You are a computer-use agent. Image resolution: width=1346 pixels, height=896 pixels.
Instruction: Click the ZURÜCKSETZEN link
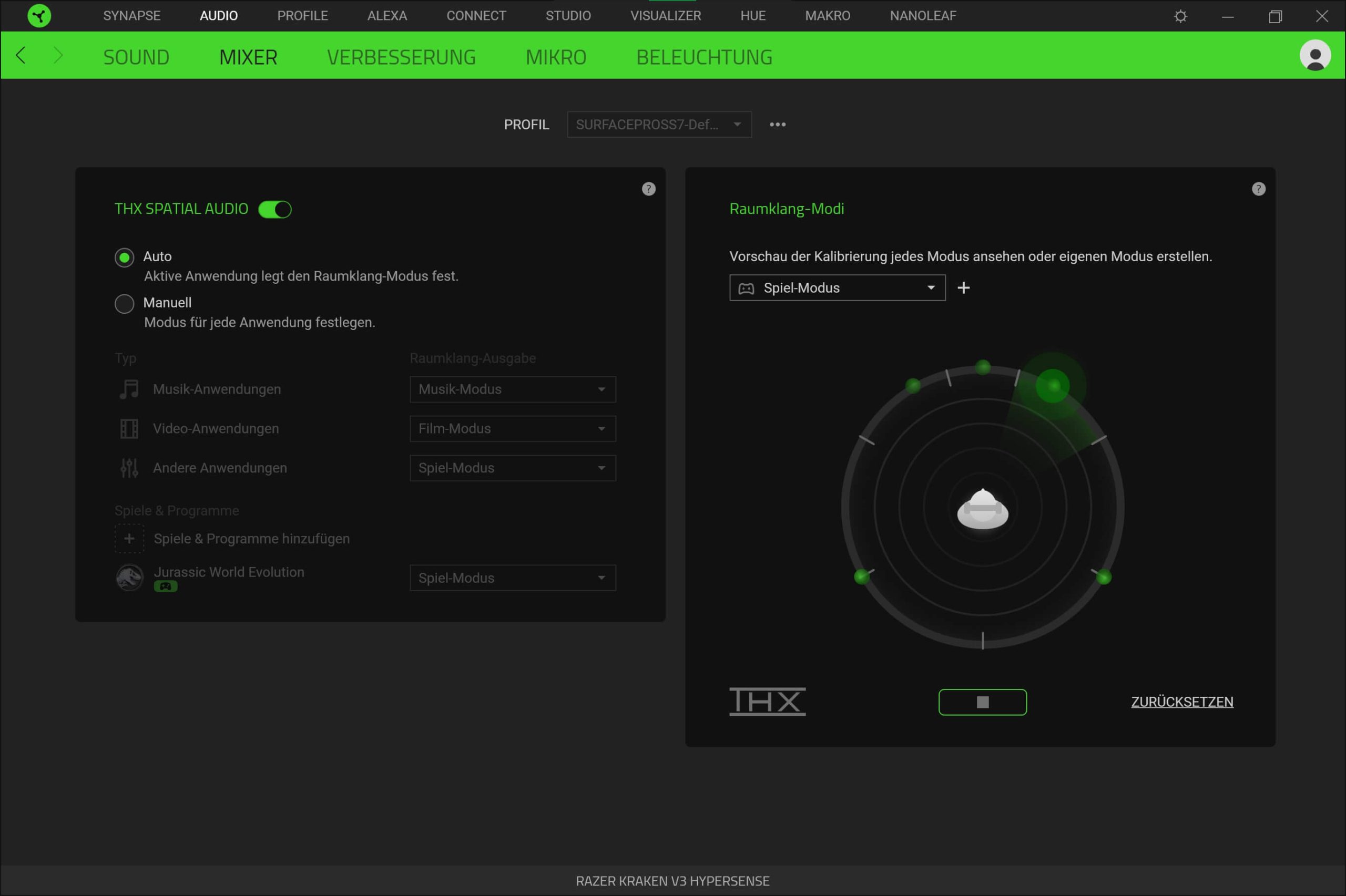1181,702
